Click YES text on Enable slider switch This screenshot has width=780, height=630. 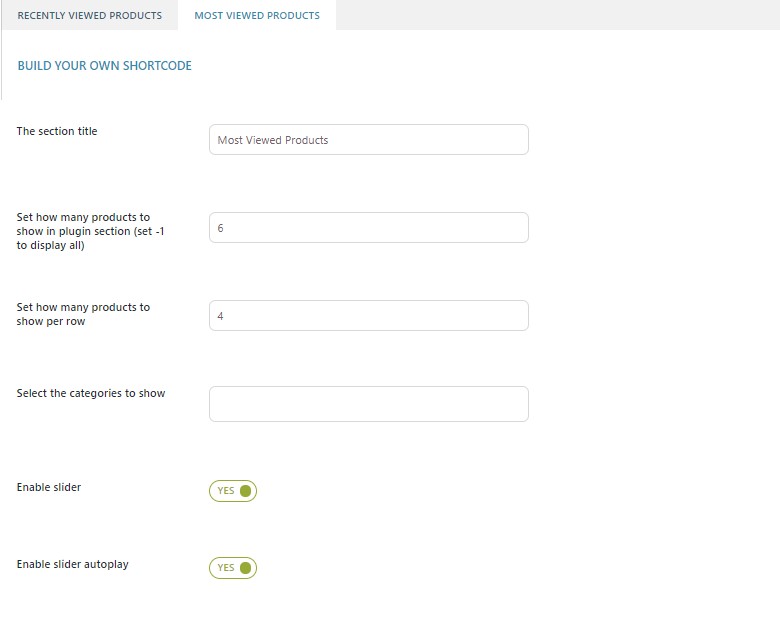pos(226,491)
